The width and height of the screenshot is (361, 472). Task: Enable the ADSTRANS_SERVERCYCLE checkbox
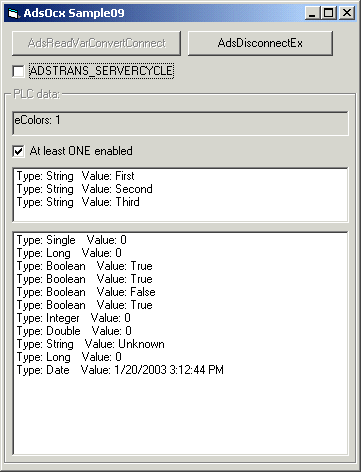pyautogui.click(x=18, y=71)
